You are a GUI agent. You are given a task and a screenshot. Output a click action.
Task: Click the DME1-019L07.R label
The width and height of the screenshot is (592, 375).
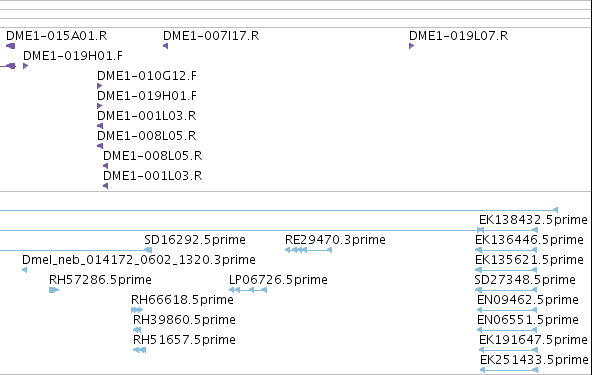[x=459, y=36]
